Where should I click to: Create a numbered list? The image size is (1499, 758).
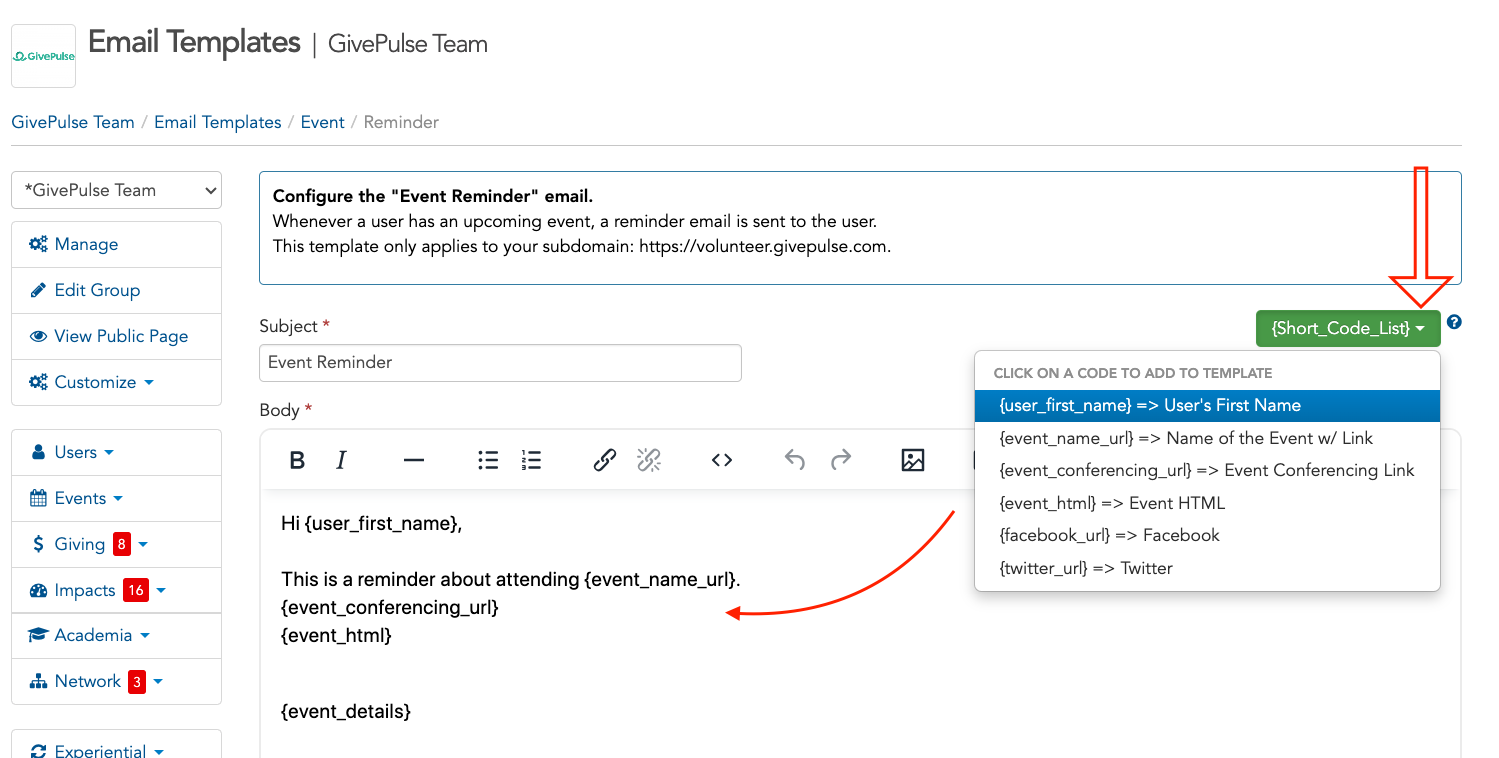531,460
